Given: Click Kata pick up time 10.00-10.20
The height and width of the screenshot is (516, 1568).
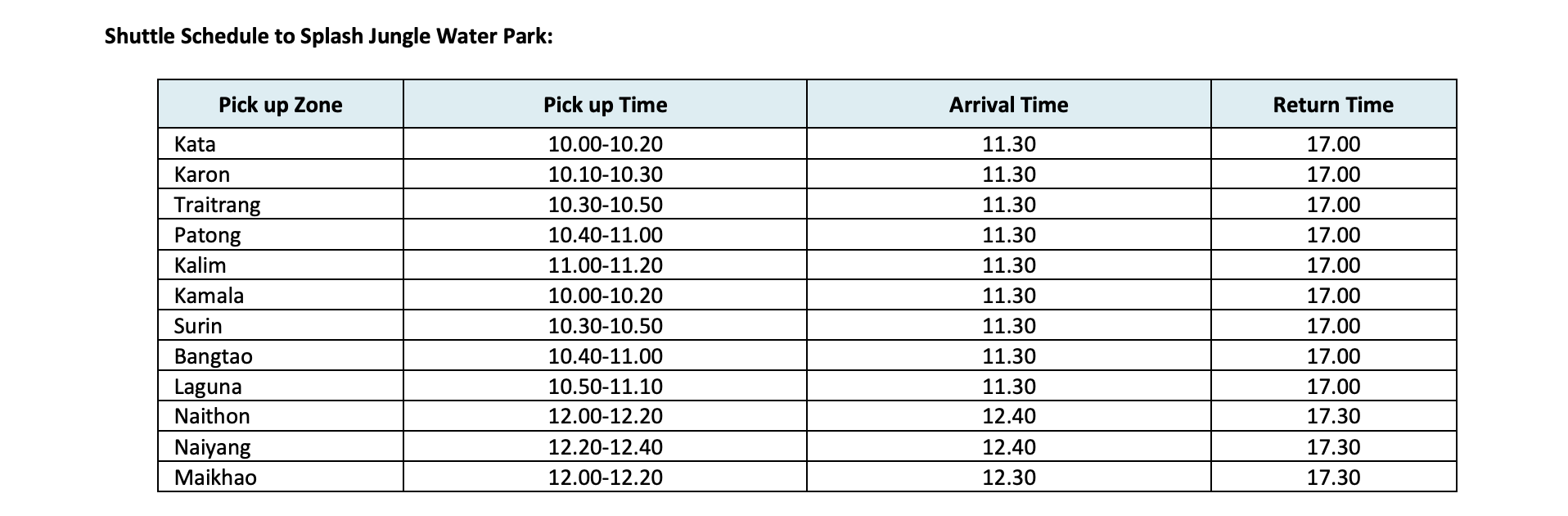Looking at the screenshot, I should [x=605, y=144].
